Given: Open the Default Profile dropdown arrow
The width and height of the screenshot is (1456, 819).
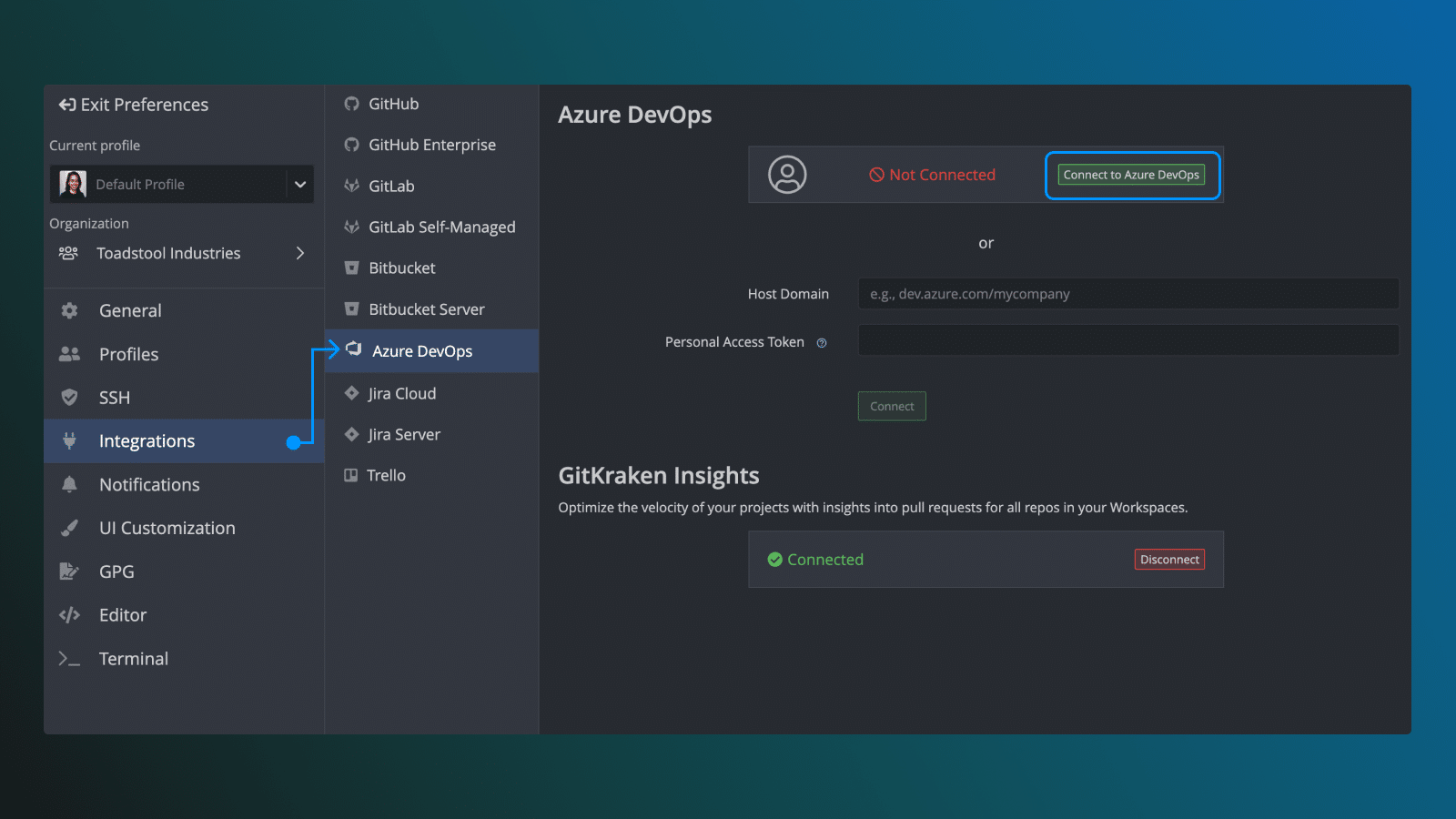Looking at the screenshot, I should point(300,184).
